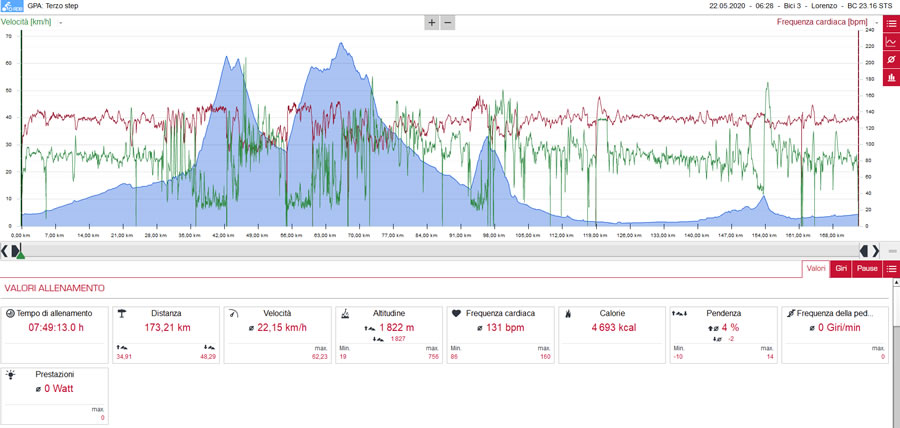This screenshot has width=900, height=428.
Task: Click the 'GPA: Terzo step' title
Action: [x=53, y=6]
